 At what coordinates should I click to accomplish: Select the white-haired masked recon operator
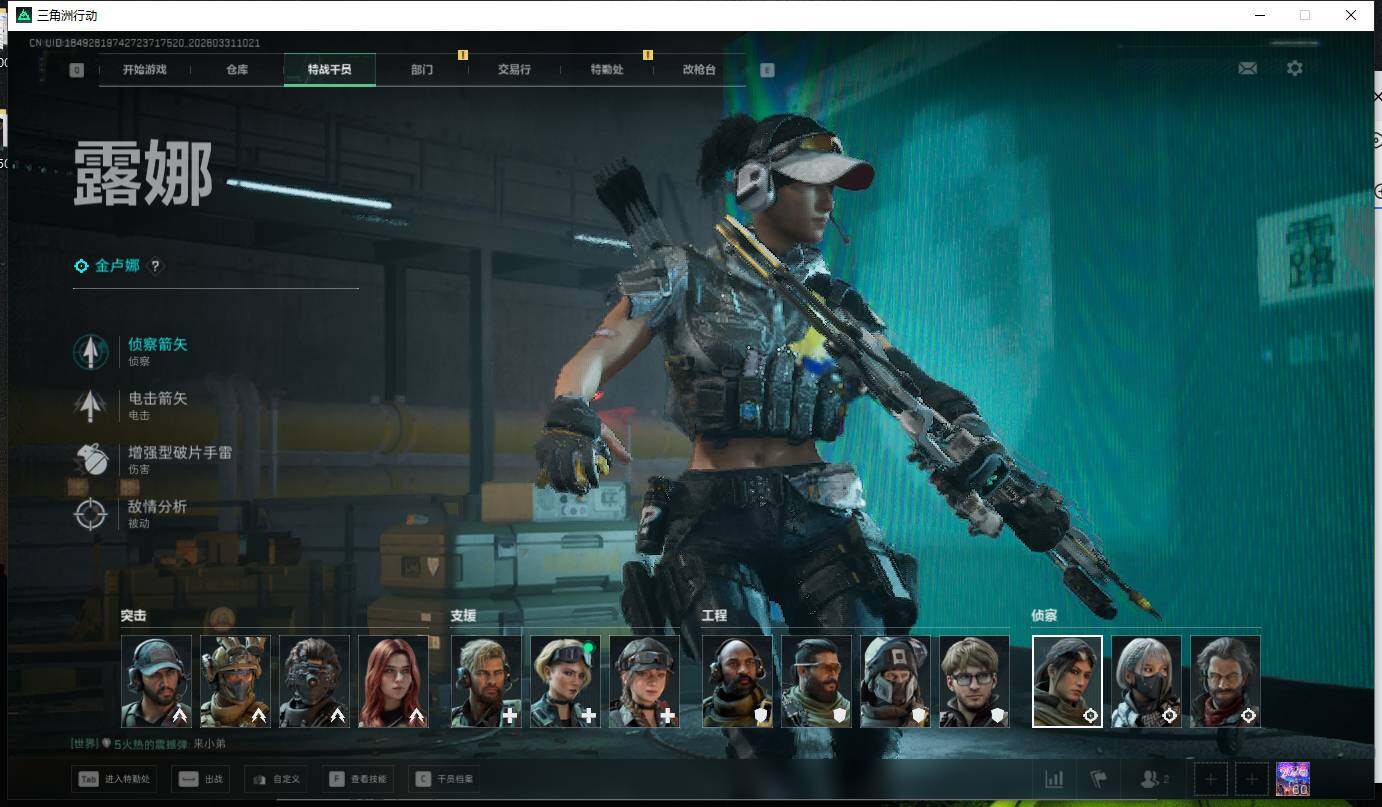pyautogui.click(x=1146, y=681)
